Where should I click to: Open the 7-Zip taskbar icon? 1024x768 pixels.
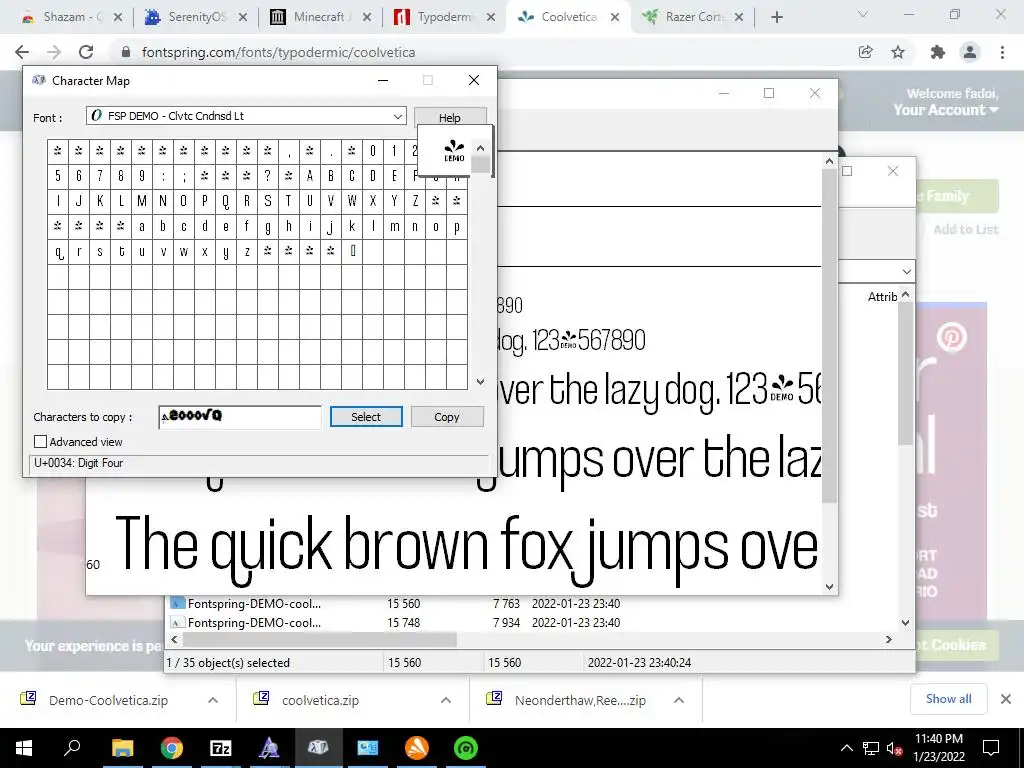click(221, 748)
